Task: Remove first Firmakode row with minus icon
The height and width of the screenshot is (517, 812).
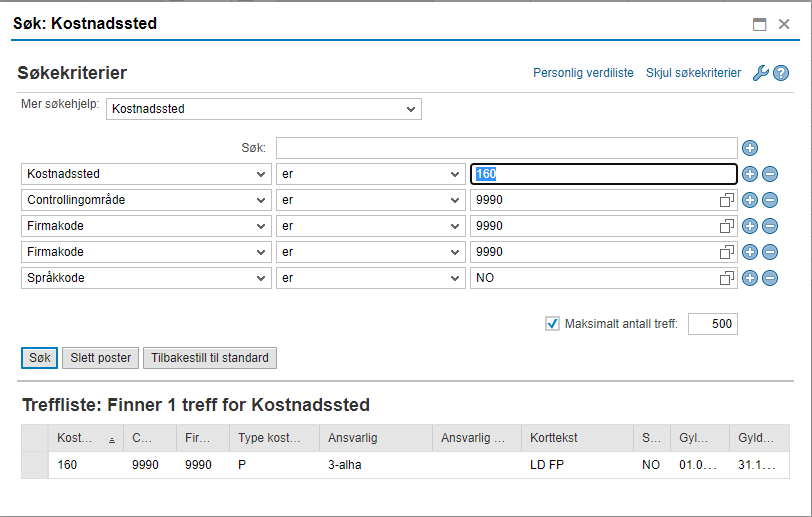Action: 770,226
